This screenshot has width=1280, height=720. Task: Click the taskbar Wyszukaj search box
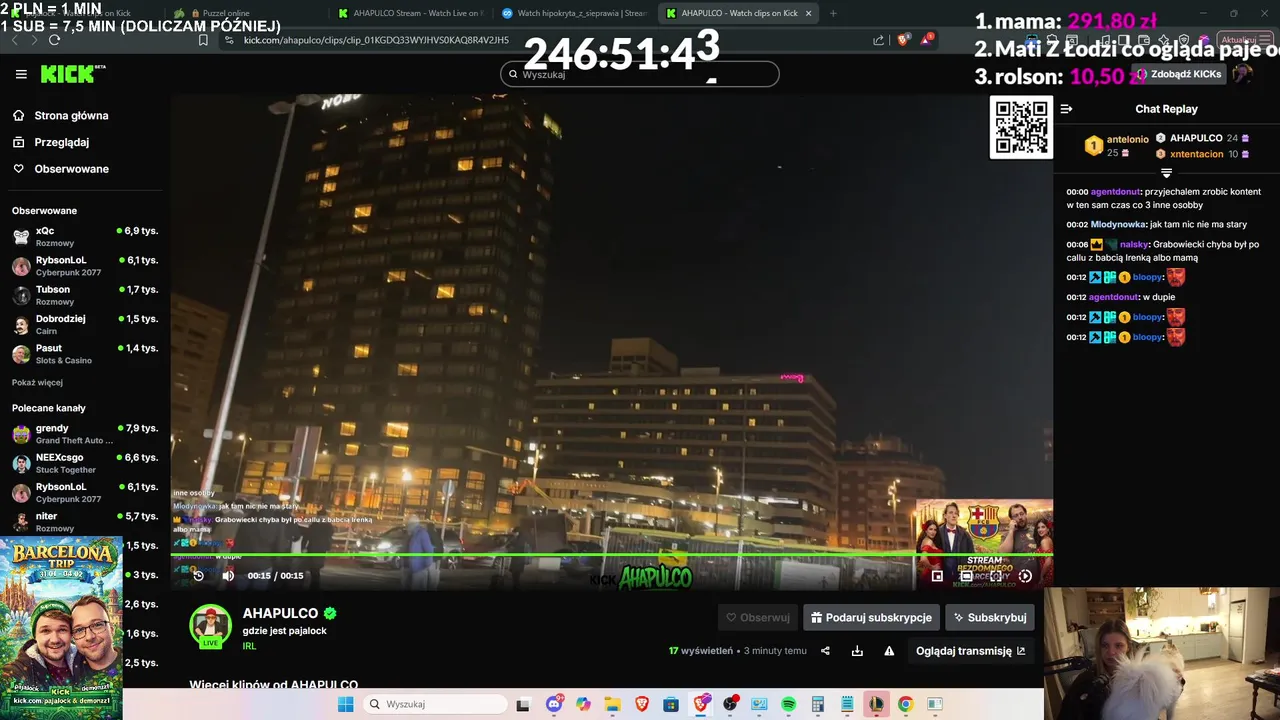point(434,704)
